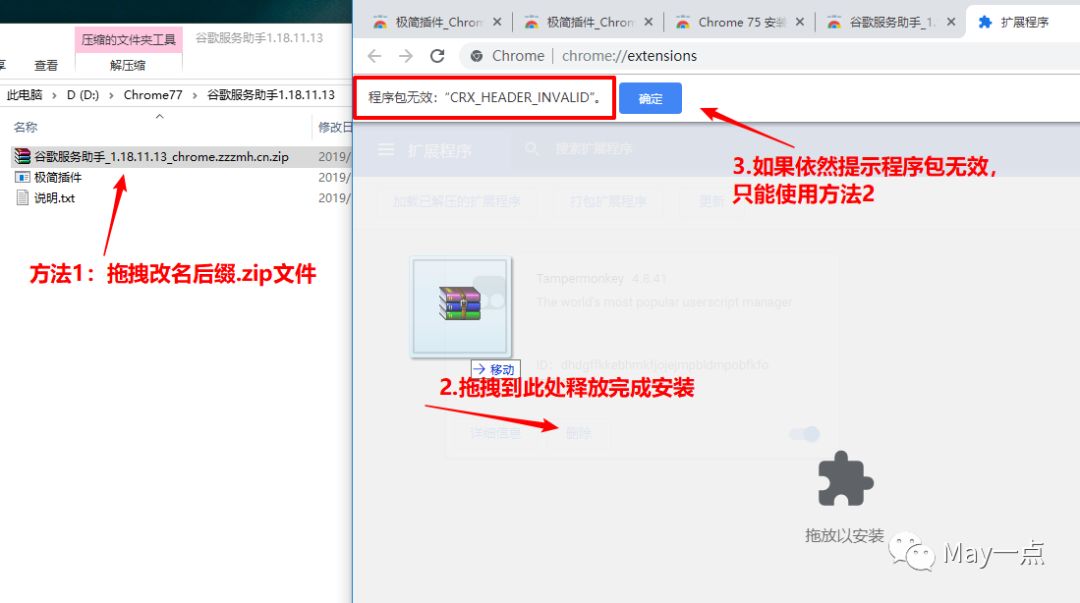Screen dimensions: 1080x603
Task: Click the puzzle piece 拖放以安装 icon
Action: click(x=845, y=480)
